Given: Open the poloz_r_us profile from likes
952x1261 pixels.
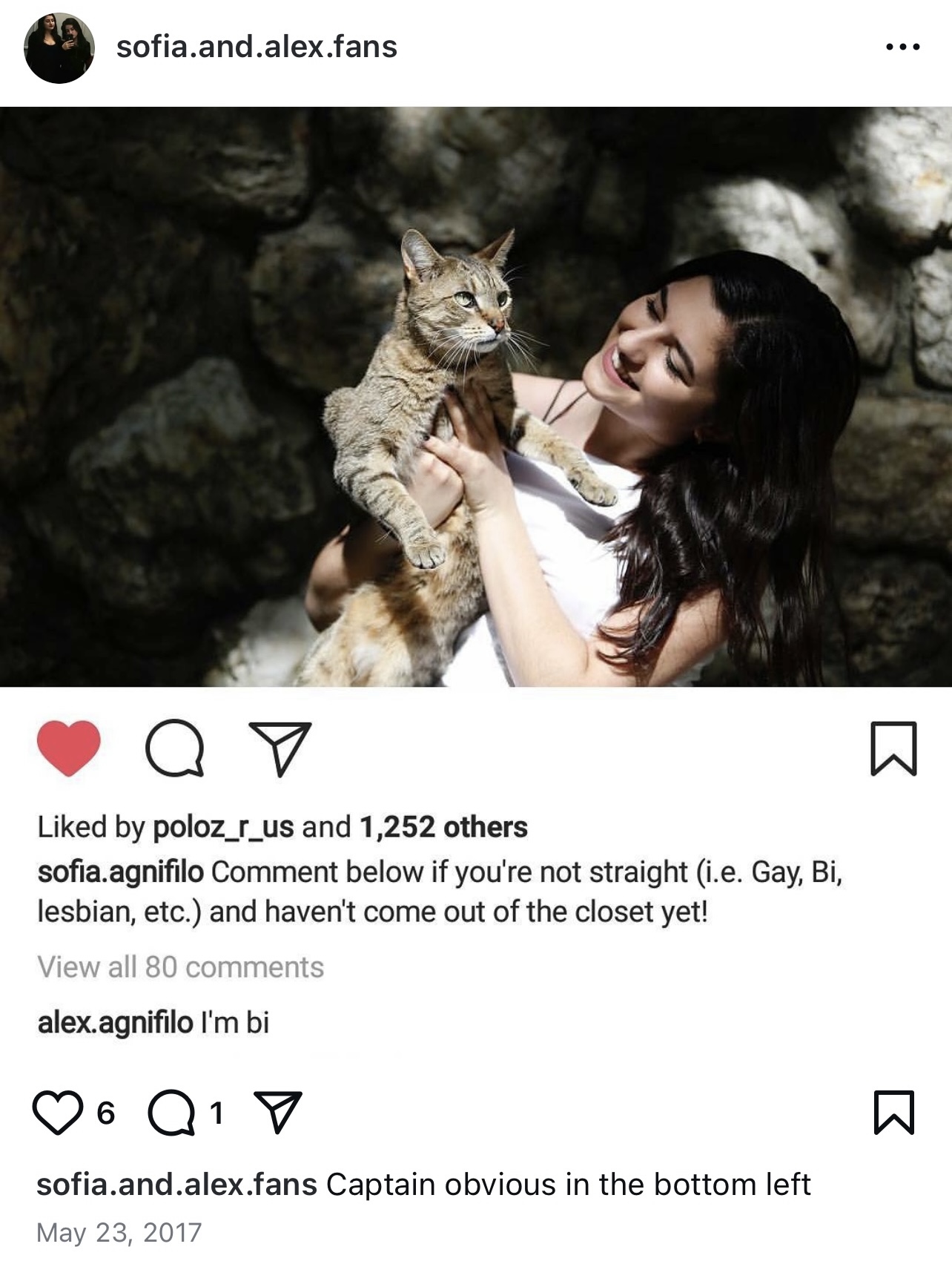Looking at the screenshot, I should click(223, 827).
